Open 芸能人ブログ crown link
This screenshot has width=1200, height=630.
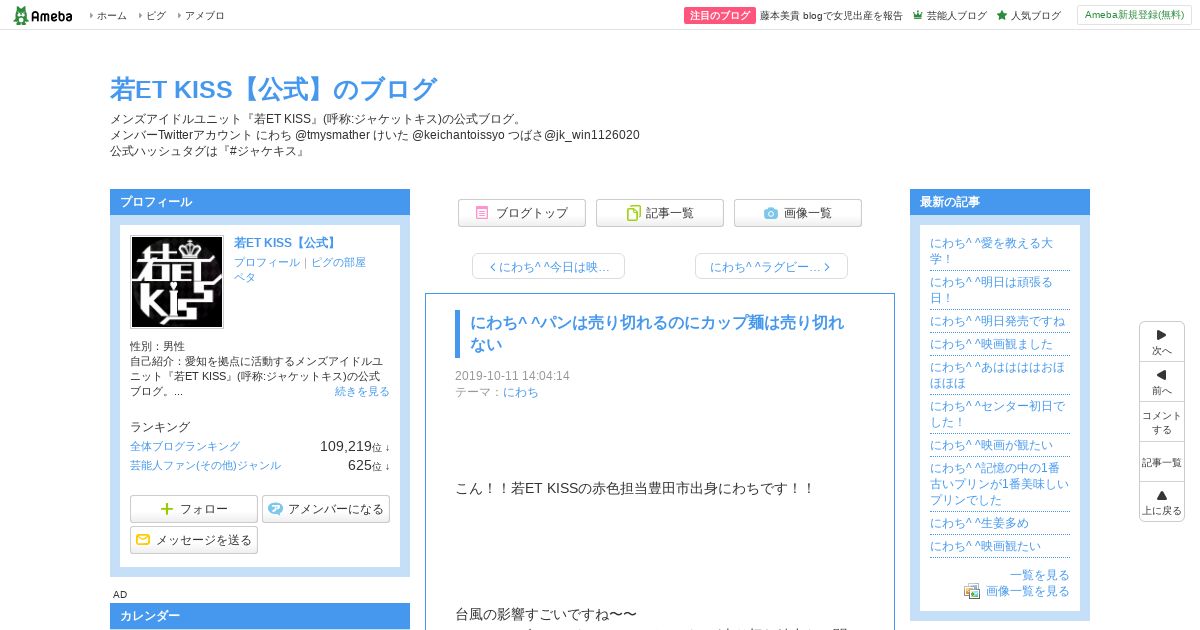(x=949, y=16)
